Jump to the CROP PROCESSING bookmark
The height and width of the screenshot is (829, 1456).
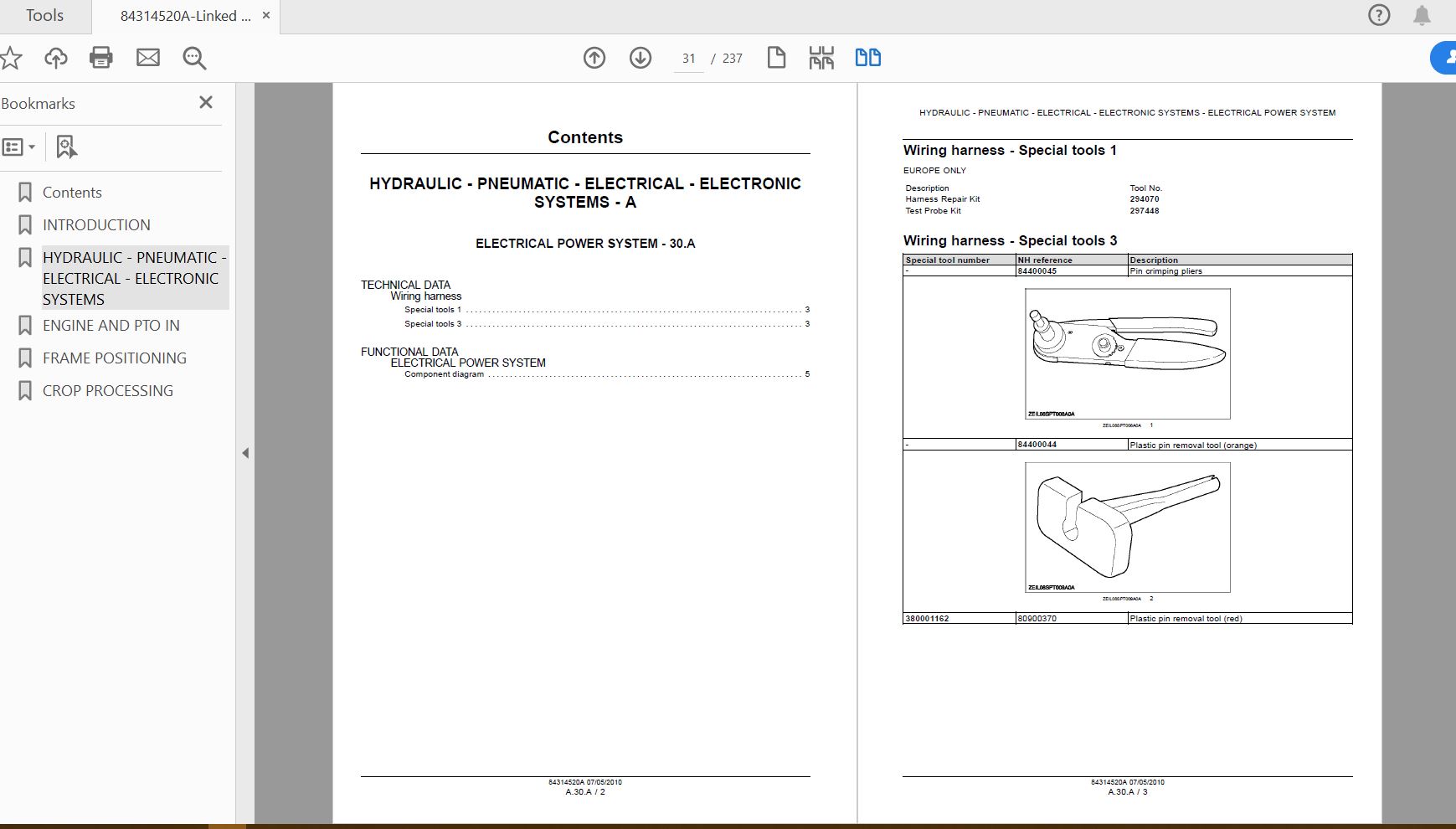(x=106, y=390)
